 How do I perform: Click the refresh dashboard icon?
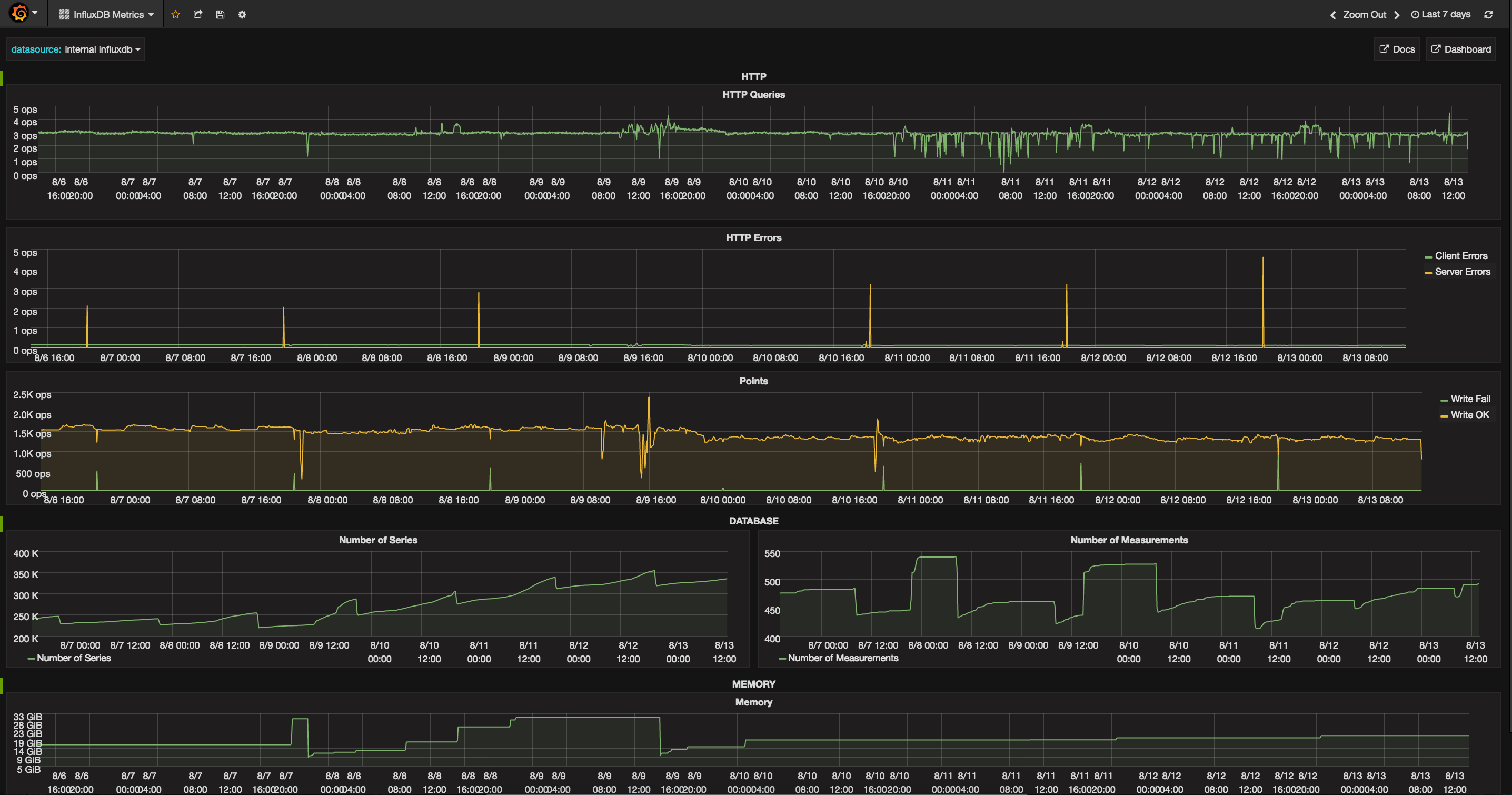point(1488,15)
